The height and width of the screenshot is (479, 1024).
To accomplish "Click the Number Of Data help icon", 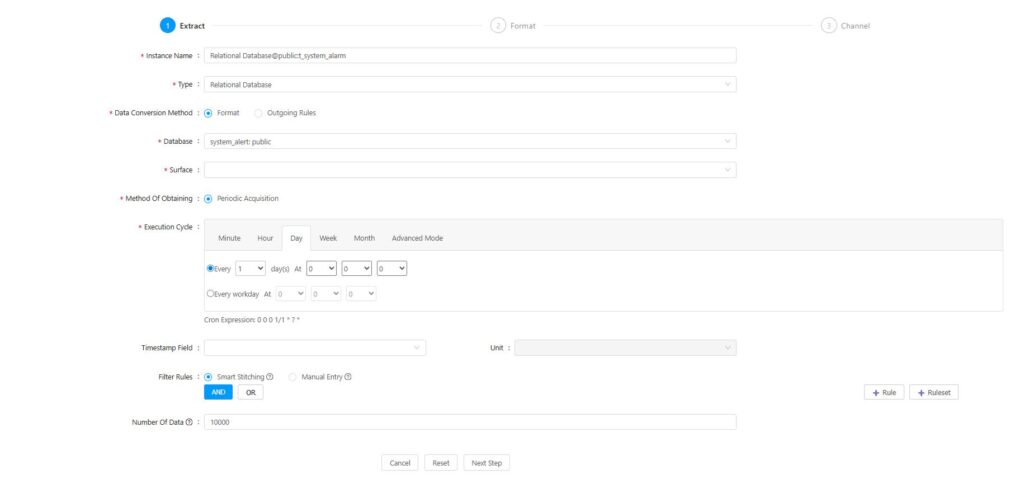I will coord(189,422).
